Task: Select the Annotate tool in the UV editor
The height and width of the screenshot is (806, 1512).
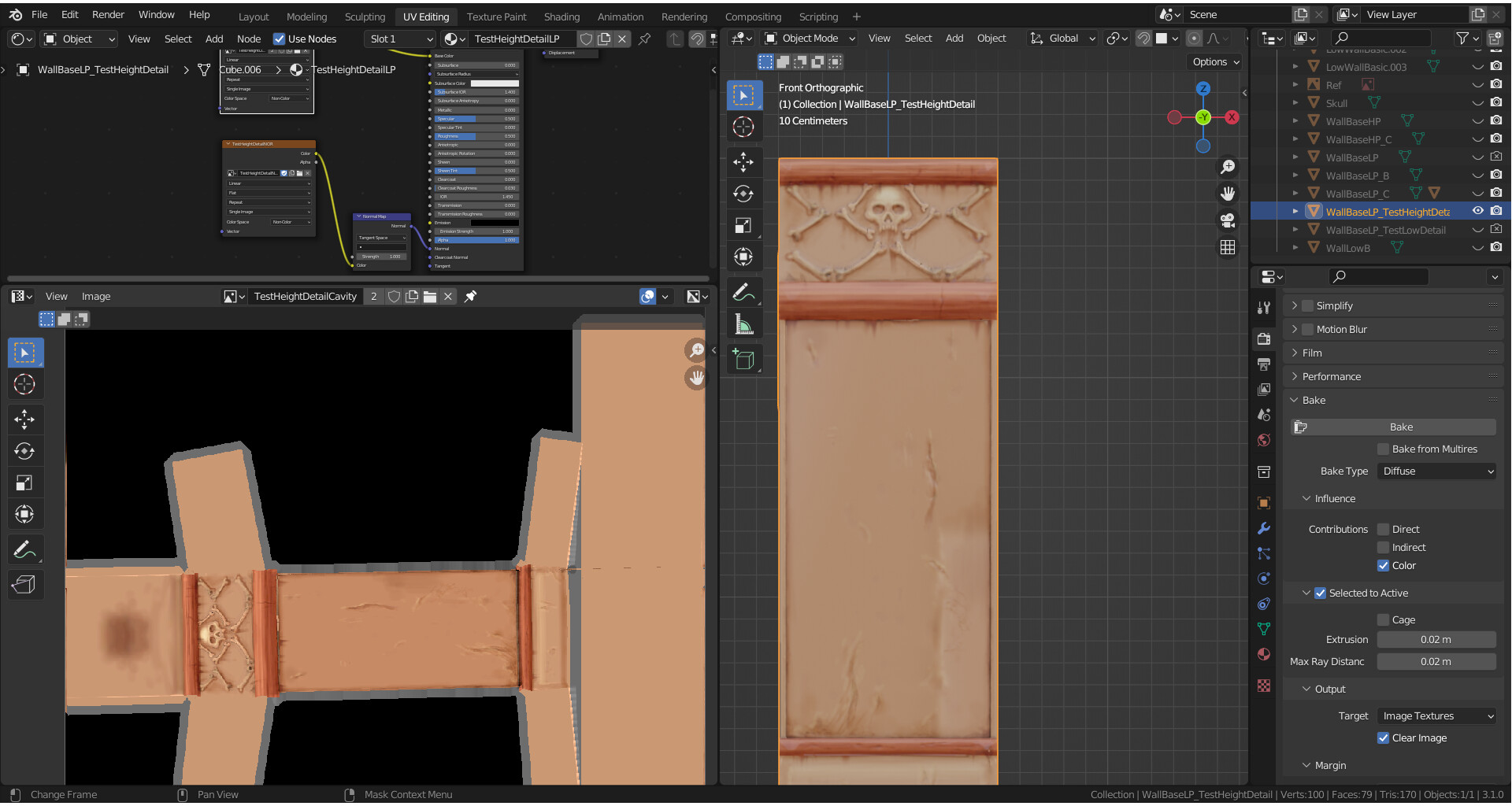Action: (x=25, y=549)
